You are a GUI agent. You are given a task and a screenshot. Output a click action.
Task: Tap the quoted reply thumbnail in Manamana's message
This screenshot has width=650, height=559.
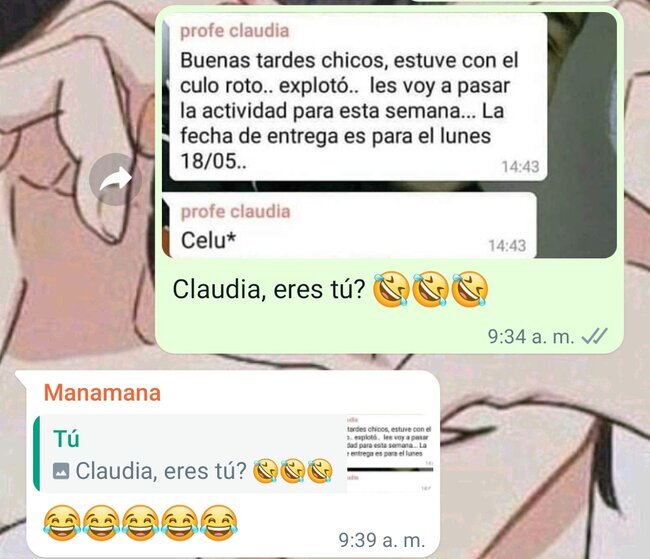pyautogui.click(x=390, y=454)
